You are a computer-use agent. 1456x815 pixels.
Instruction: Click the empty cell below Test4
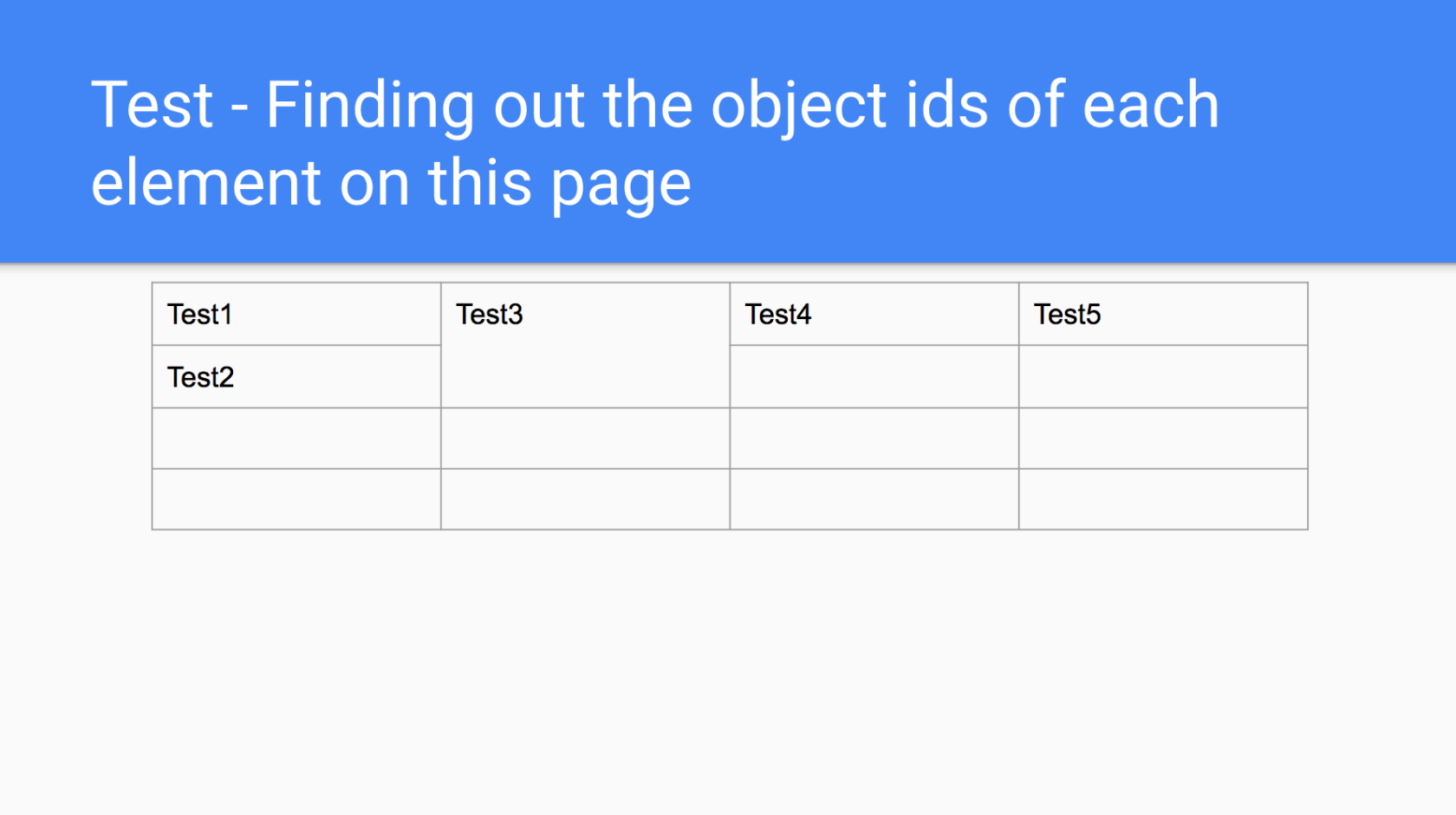tap(874, 377)
